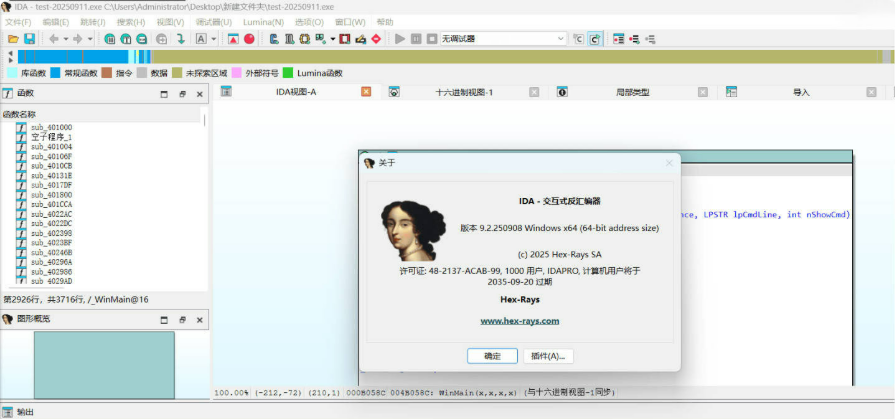Switch to the 局部类型 tab
Image resolution: width=895 pixels, height=419 pixels.
[632, 92]
